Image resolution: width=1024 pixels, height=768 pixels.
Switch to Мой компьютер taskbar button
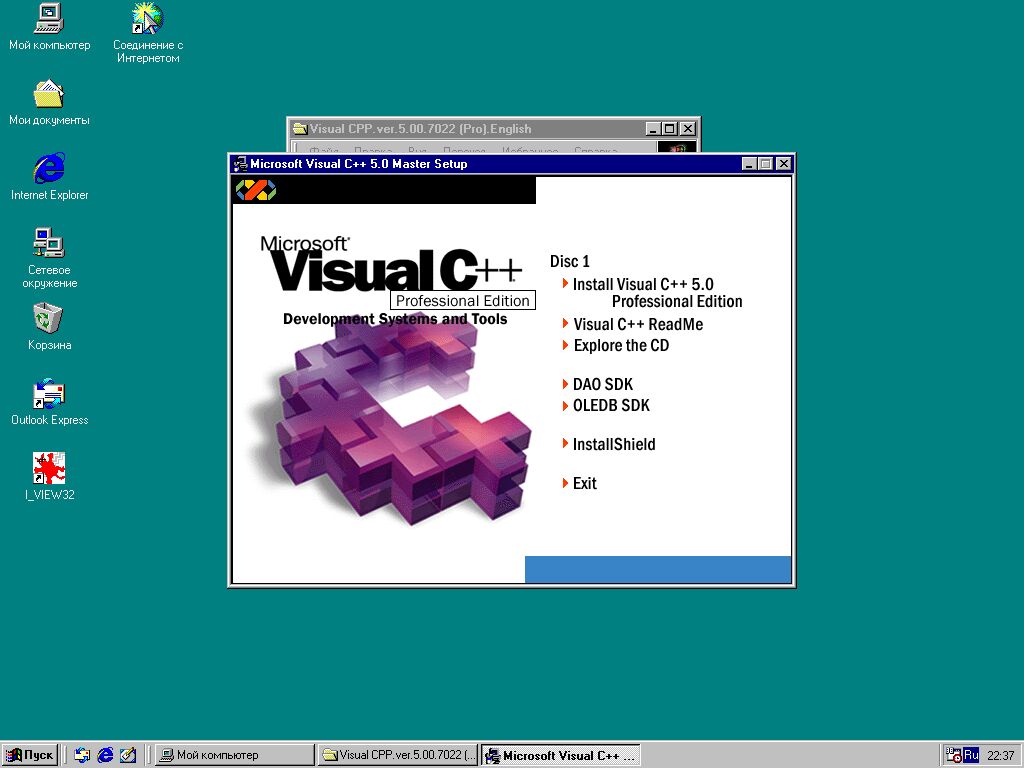click(234, 755)
